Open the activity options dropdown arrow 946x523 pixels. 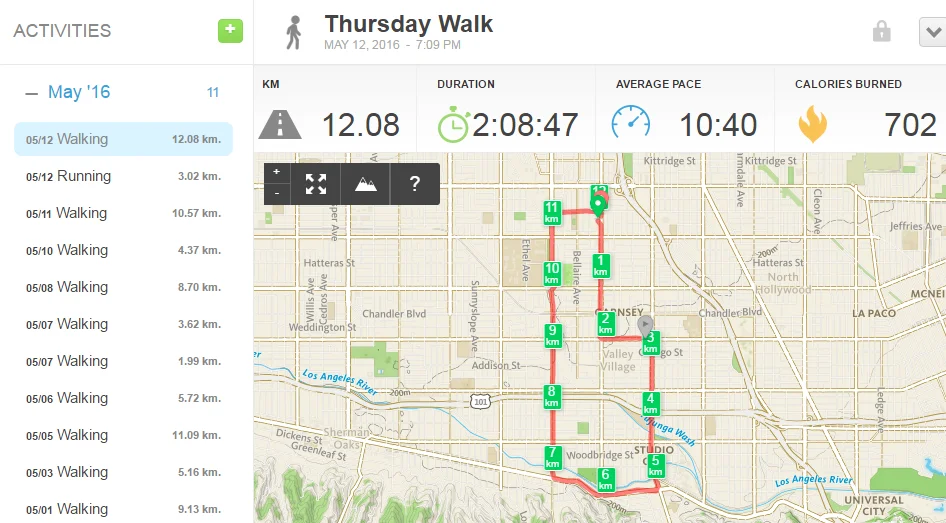[x=929, y=32]
